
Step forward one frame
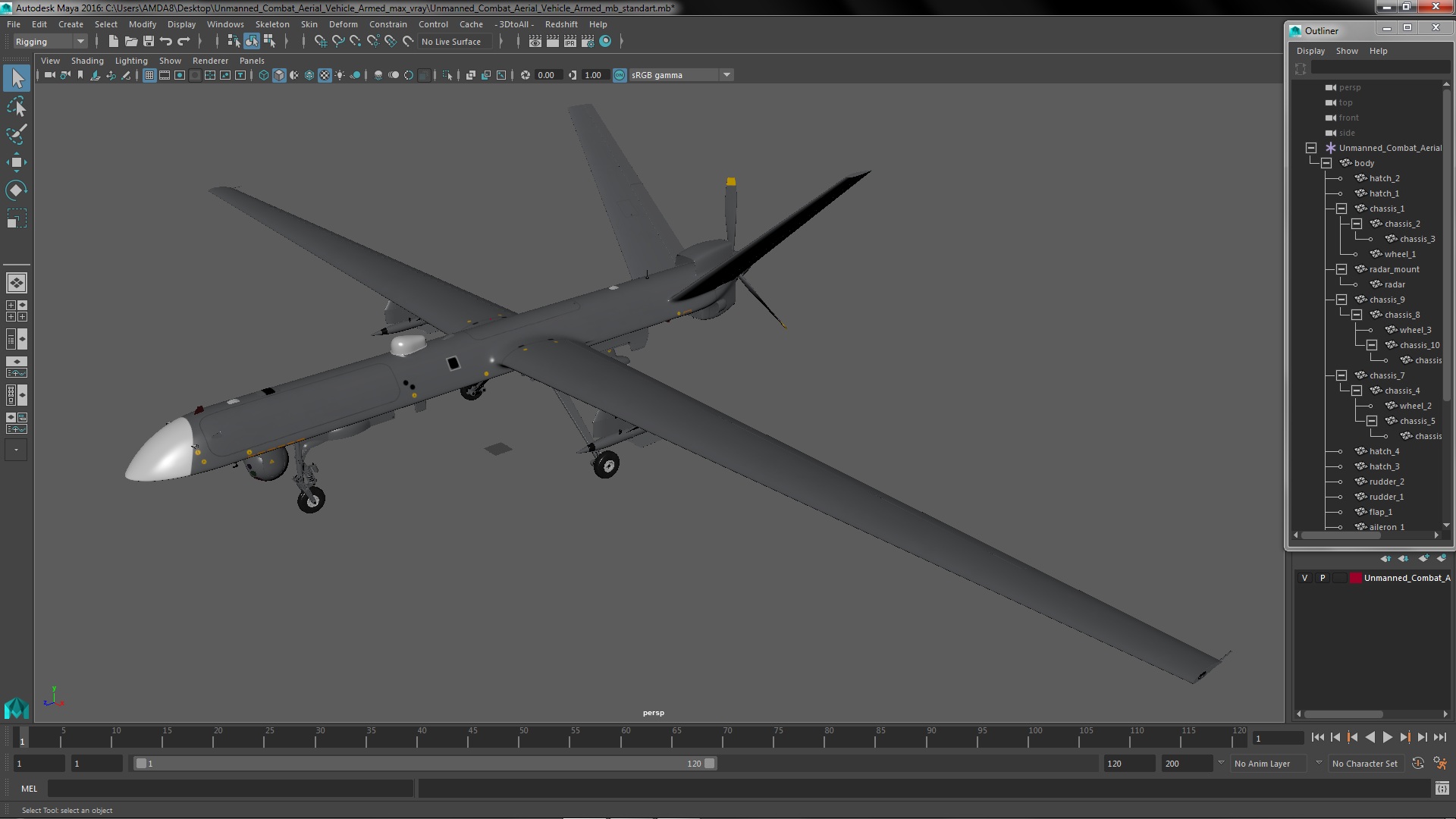[x=1422, y=737]
